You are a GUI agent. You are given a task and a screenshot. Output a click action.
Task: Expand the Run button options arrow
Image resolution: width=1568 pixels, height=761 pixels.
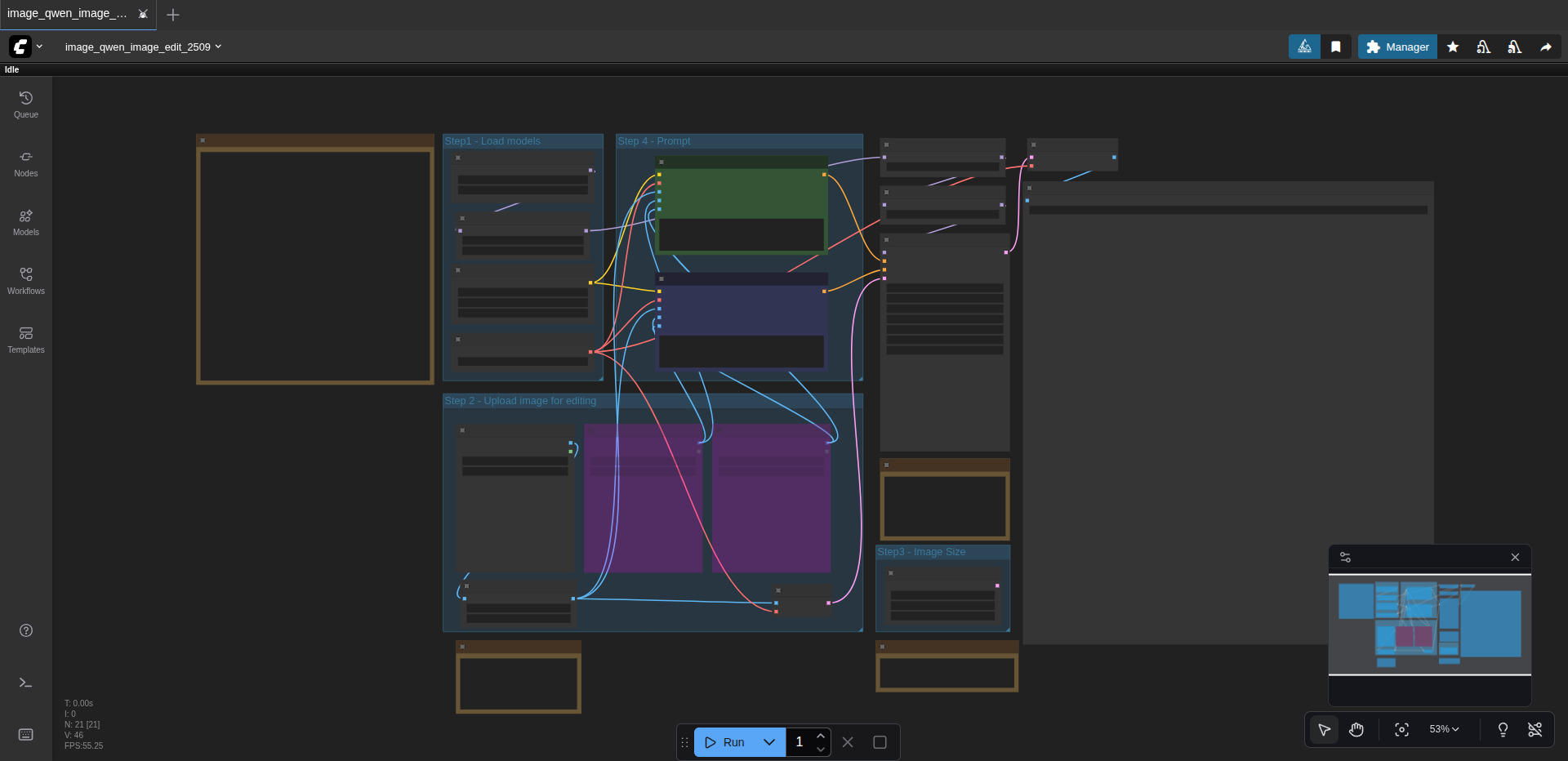(x=769, y=742)
